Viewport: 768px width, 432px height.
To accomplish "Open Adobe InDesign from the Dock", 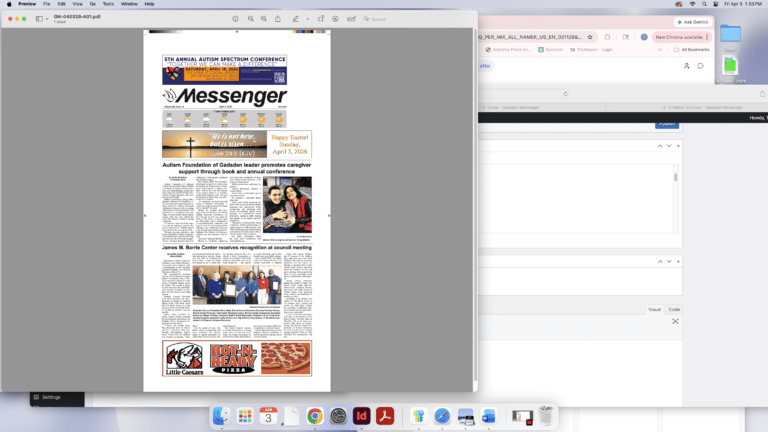I will [x=361, y=416].
